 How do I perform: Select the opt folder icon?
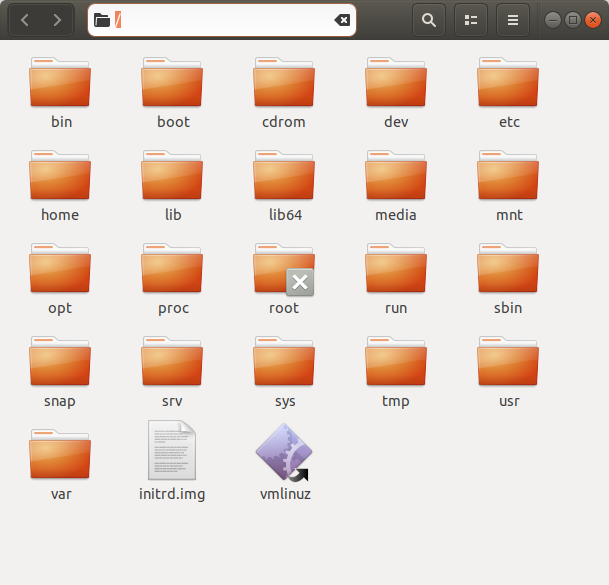(60, 268)
